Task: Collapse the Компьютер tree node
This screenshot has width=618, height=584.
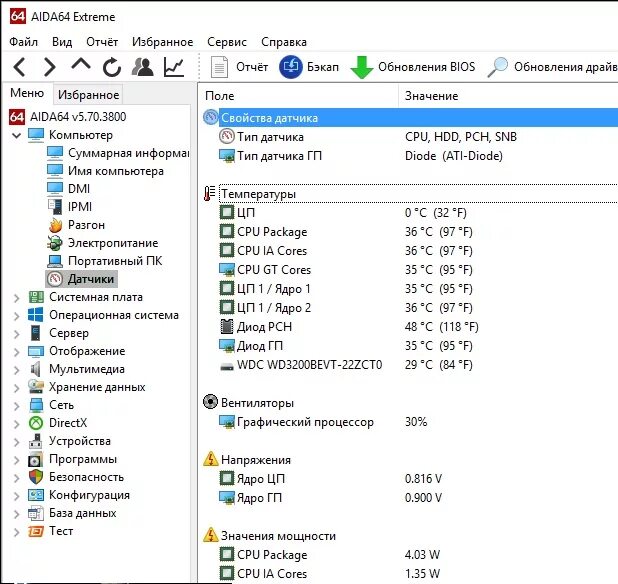Action: click(16, 136)
